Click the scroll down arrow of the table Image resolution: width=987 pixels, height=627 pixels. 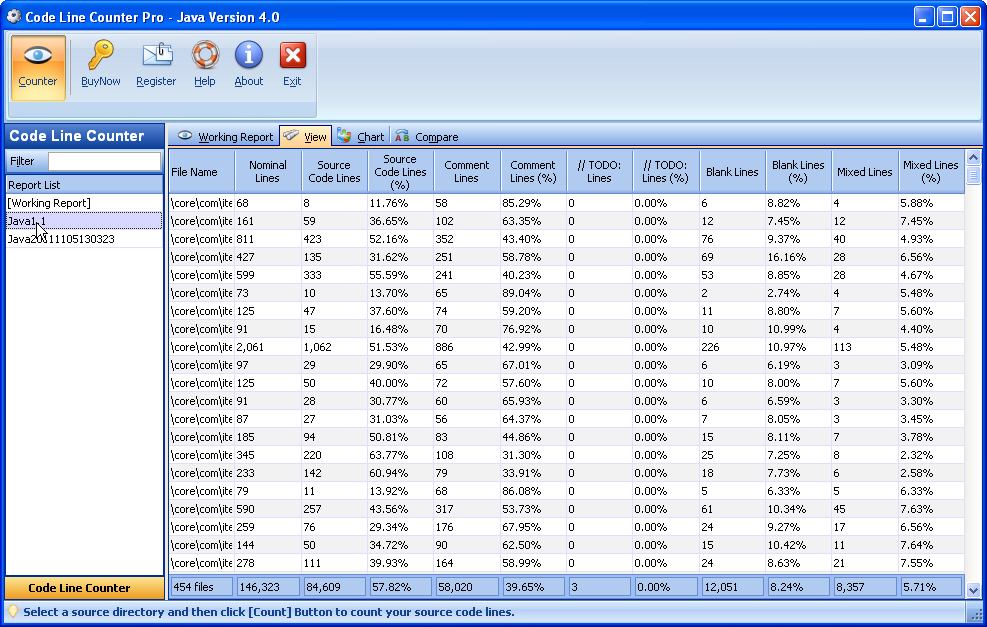click(x=973, y=590)
